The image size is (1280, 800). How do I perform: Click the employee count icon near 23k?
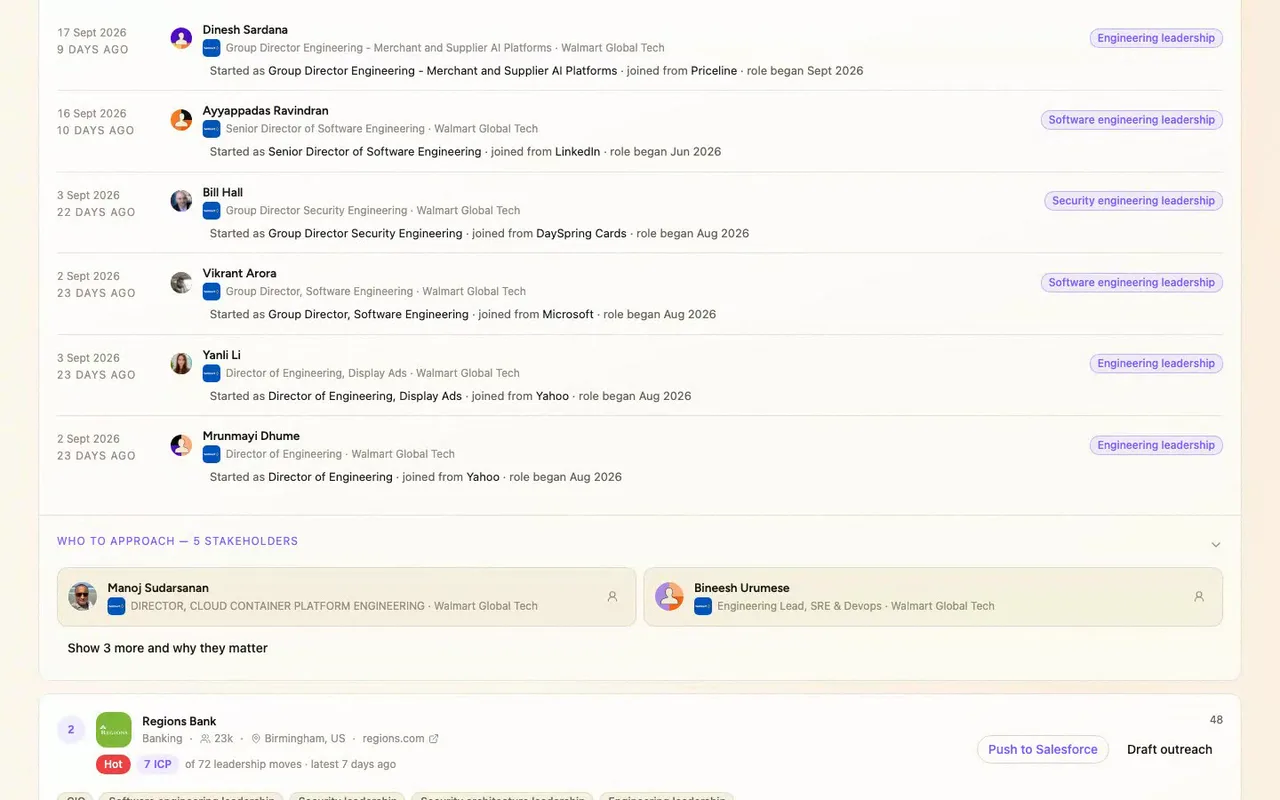(205, 739)
